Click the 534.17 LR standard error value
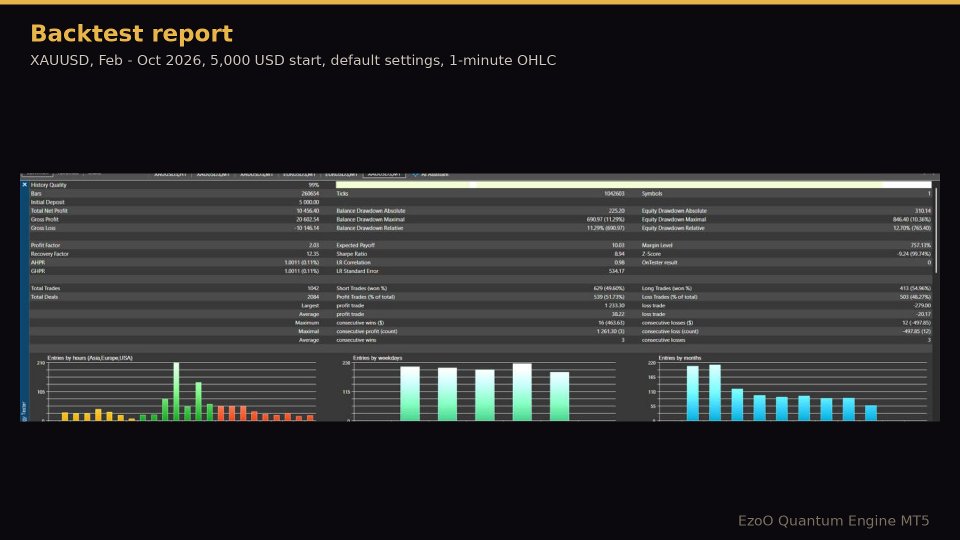 click(617, 271)
